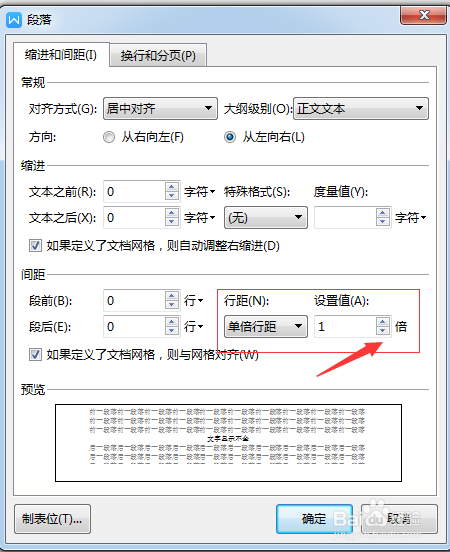Increase the 文本之前 indent with up arrow
This screenshot has width=450, height=552.
171,187
